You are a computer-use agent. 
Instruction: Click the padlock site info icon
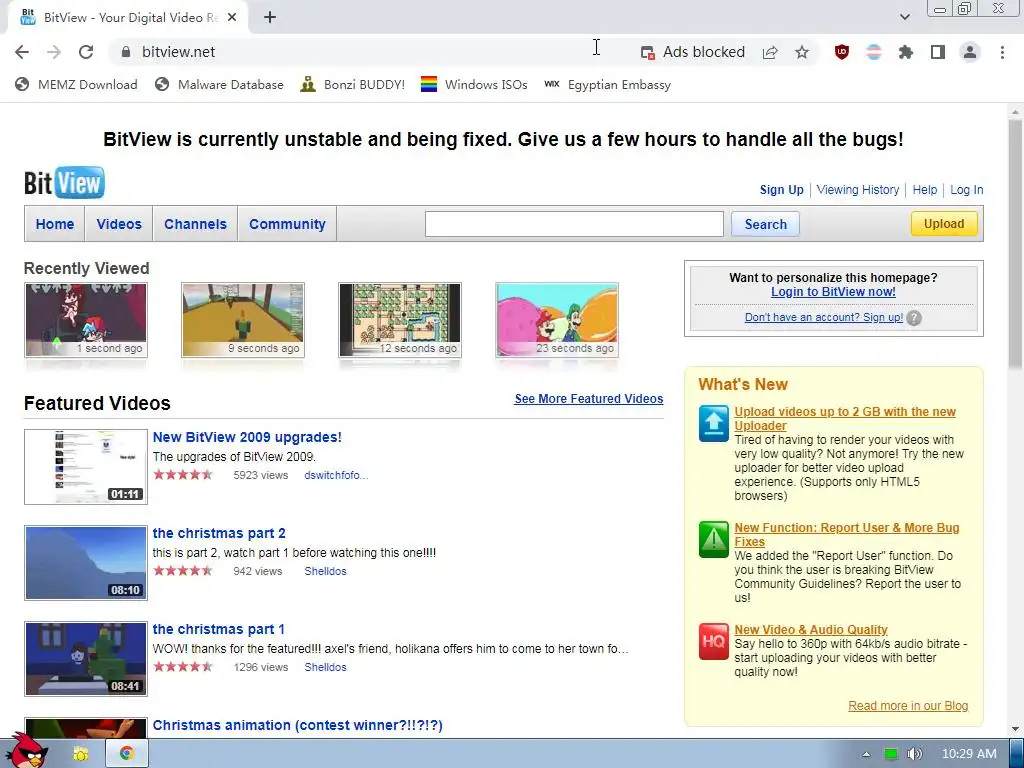[x=126, y=52]
